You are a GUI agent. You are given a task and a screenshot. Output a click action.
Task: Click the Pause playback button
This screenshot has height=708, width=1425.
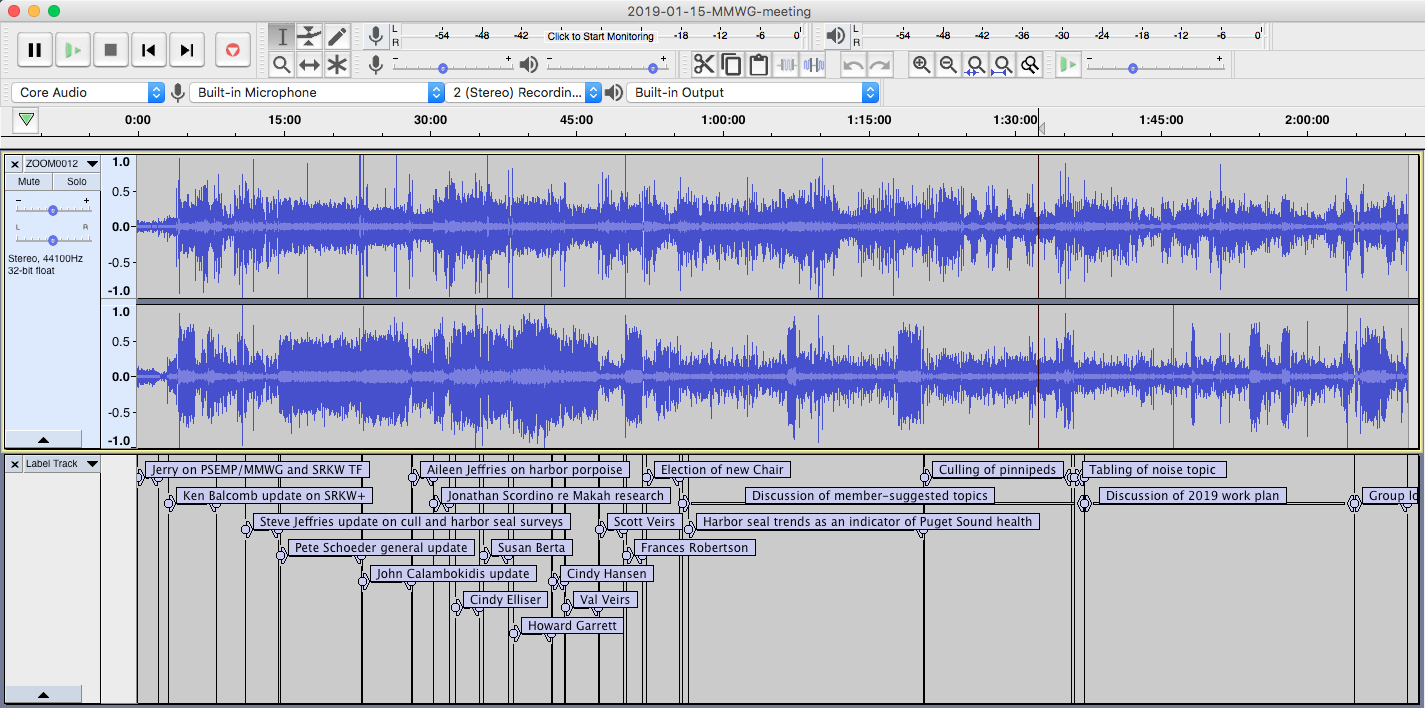click(x=34, y=49)
